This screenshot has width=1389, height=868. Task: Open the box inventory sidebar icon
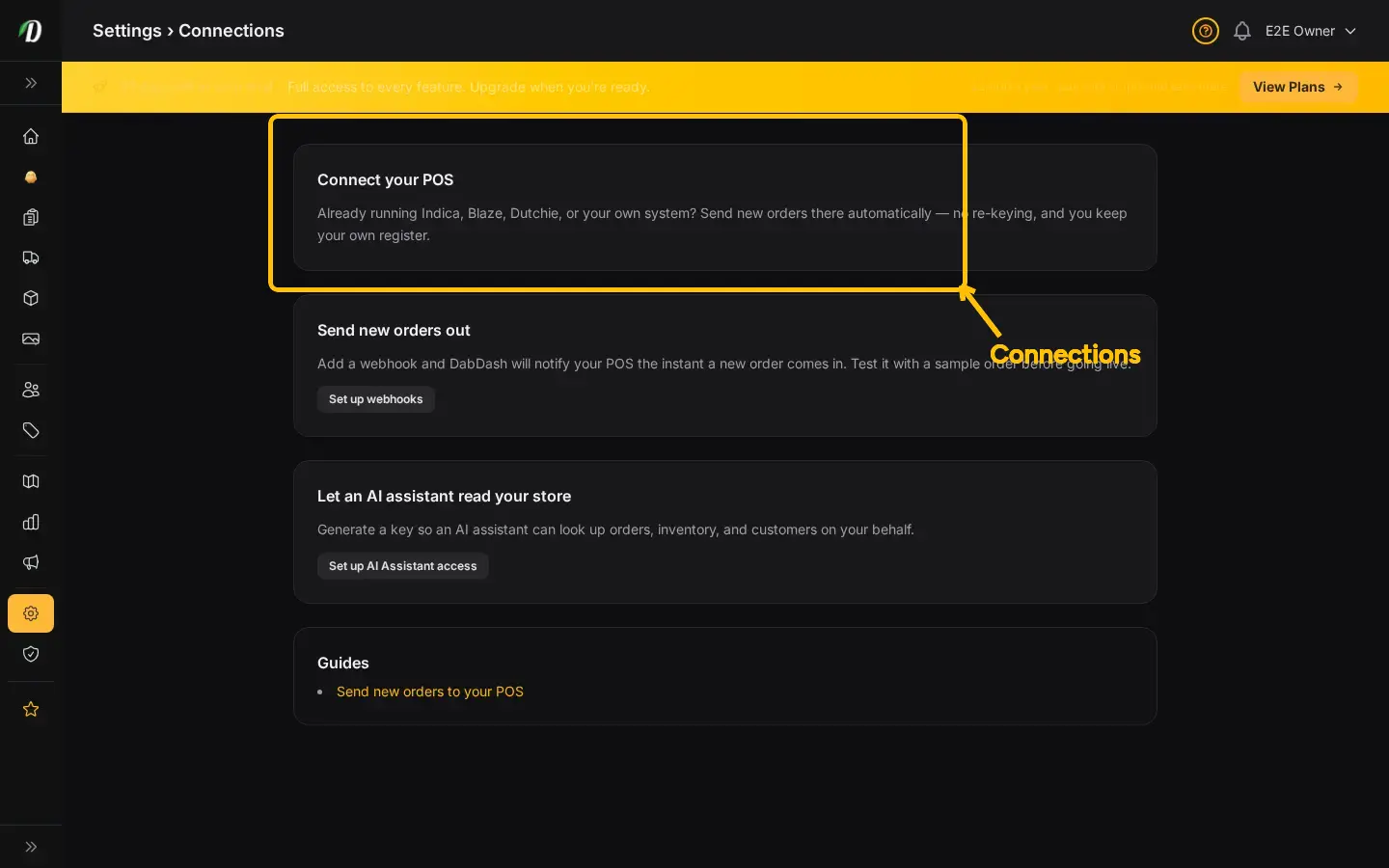pyautogui.click(x=31, y=298)
